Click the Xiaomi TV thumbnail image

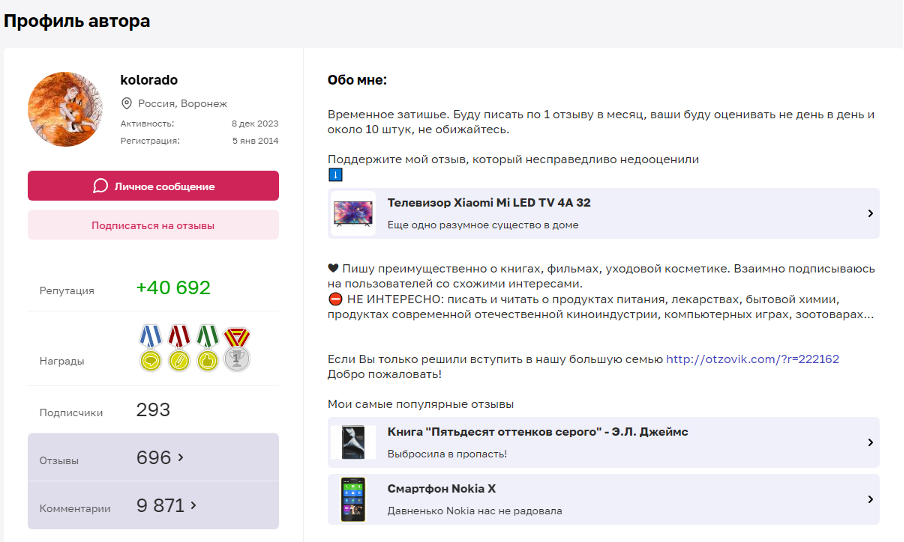tap(353, 213)
